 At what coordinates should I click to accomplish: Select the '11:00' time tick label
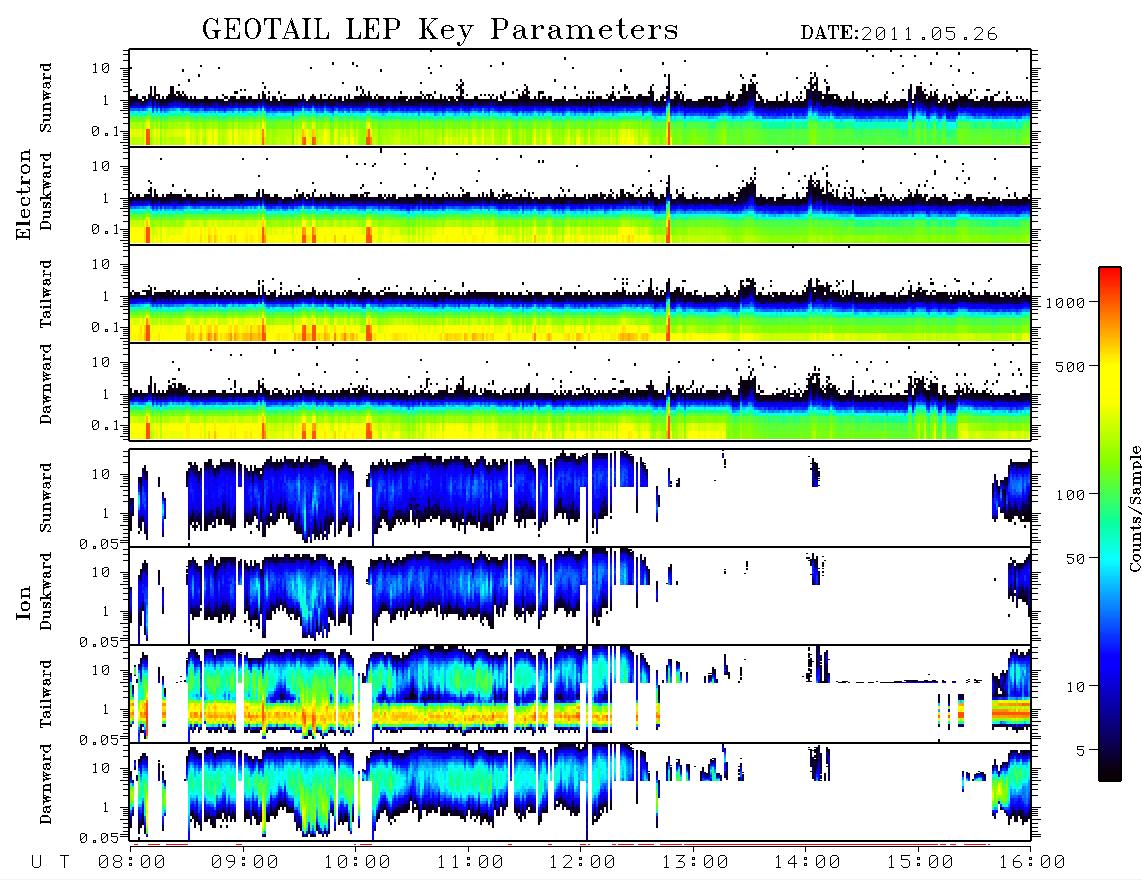click(470, 862)
